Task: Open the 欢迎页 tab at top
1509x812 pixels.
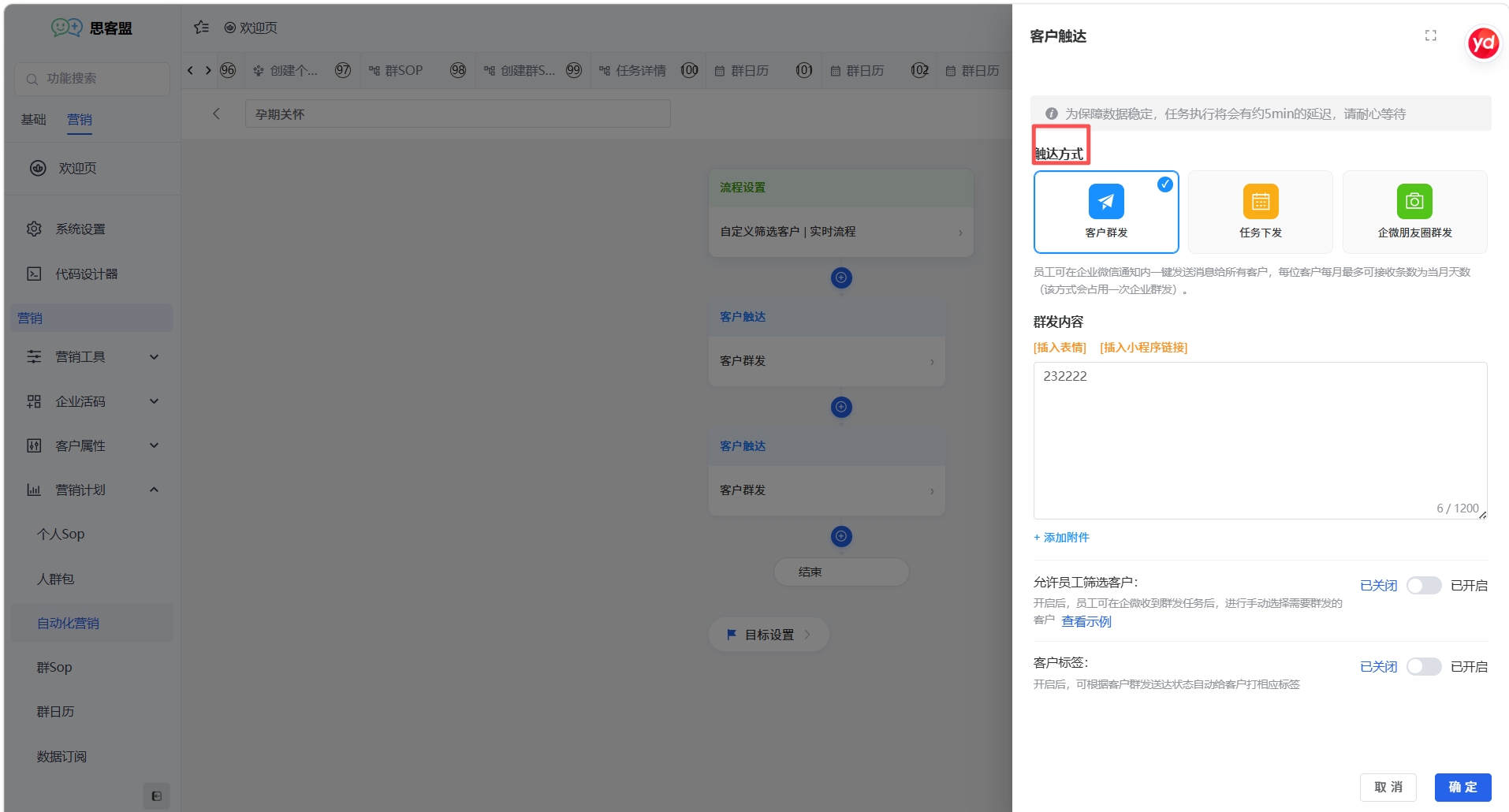Action: point(251,28)
